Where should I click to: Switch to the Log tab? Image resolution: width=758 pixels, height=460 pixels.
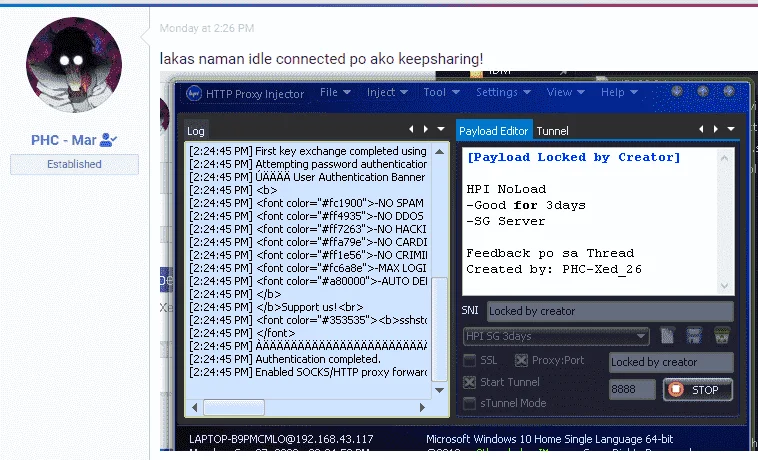pos(196,131)
